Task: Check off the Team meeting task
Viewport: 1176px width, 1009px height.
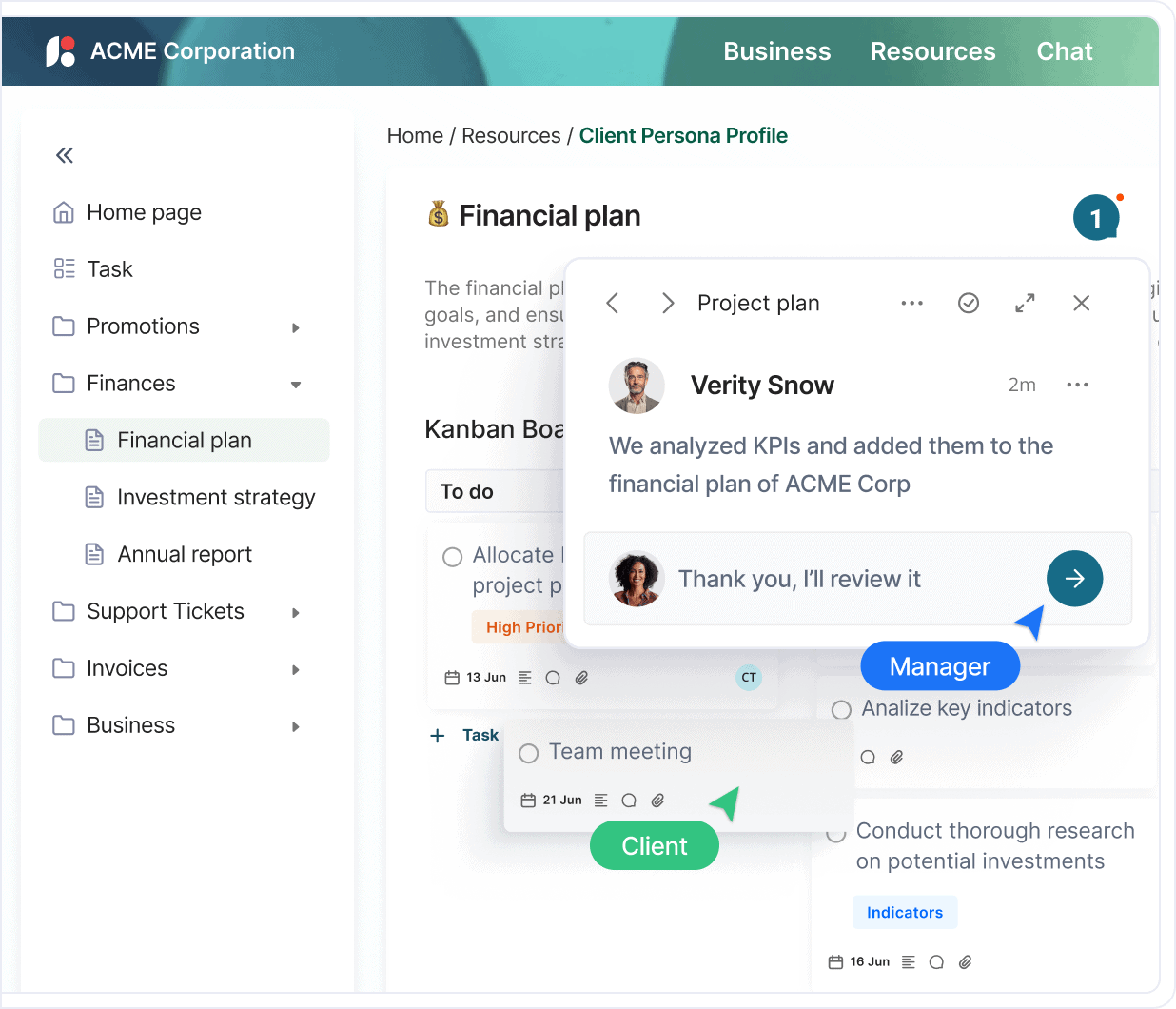Action: pos(529,754)
